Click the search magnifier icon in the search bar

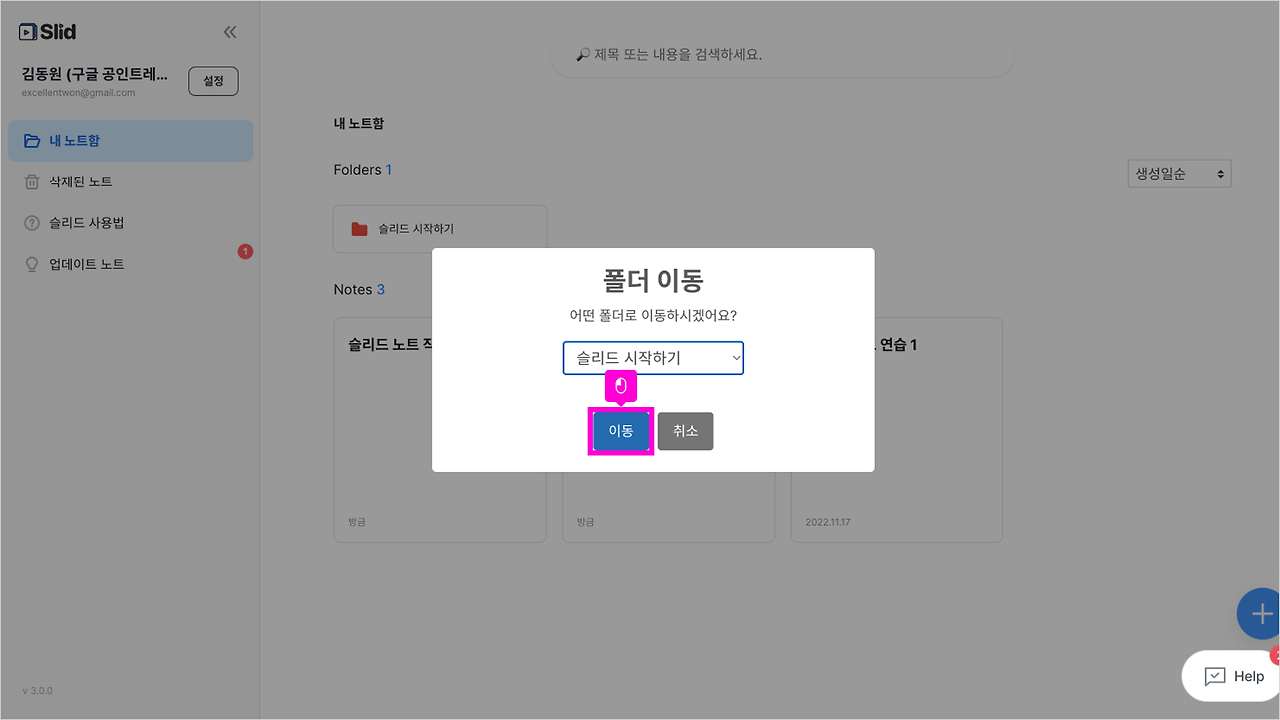583,55
